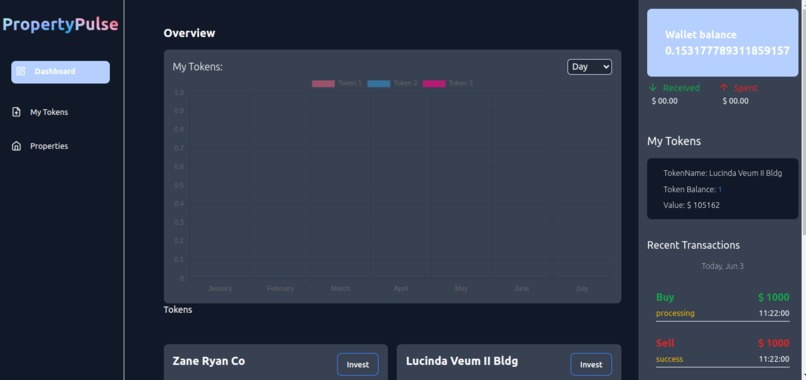
Task: Click the Properties house icon
Action: click(16, 146)
